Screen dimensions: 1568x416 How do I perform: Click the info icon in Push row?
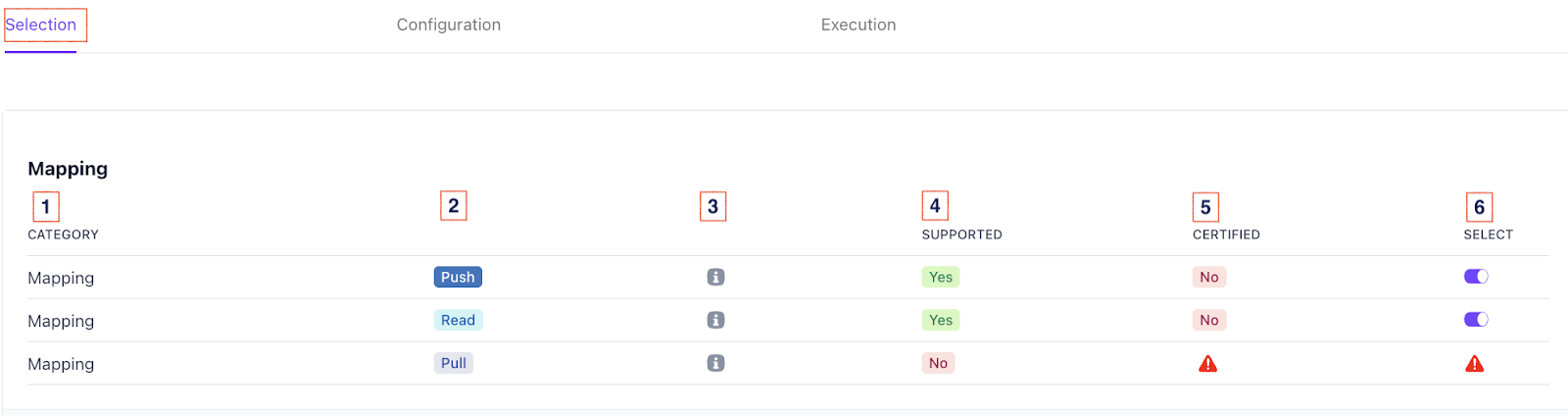pos(715,278)
